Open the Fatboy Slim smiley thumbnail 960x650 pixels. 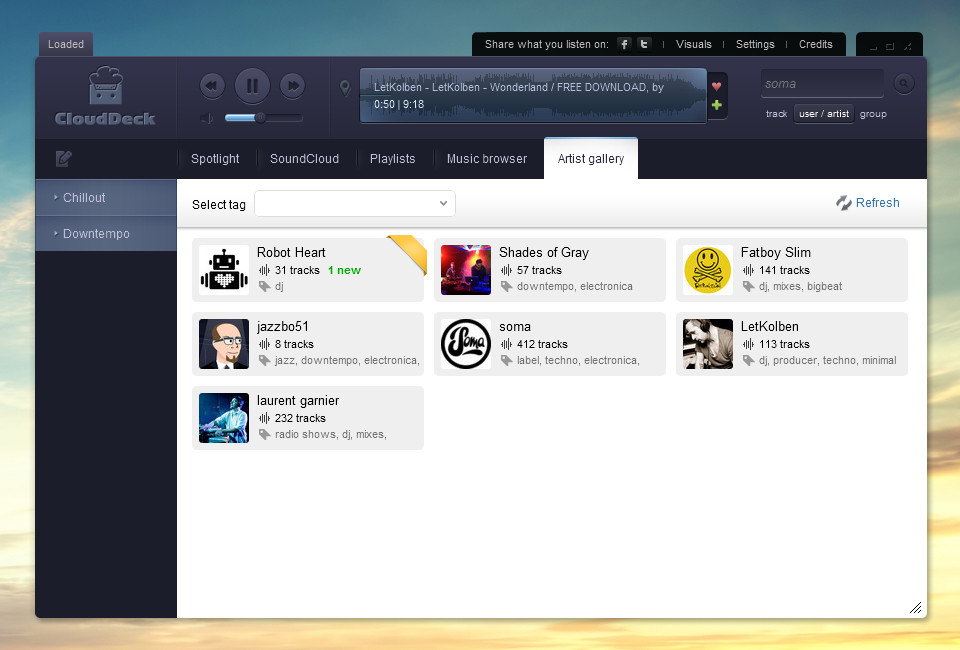(x=708, y=270)
